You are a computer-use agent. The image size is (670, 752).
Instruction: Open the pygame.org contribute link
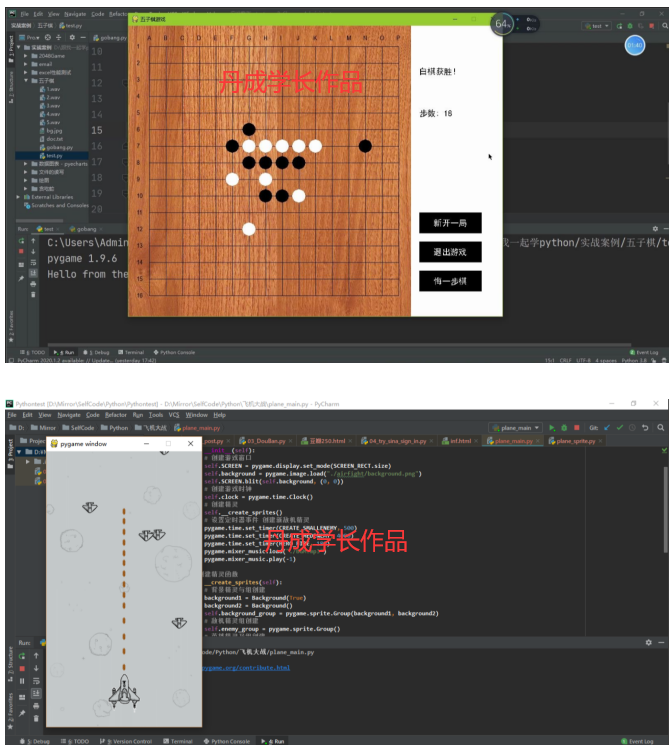[246, 668]
